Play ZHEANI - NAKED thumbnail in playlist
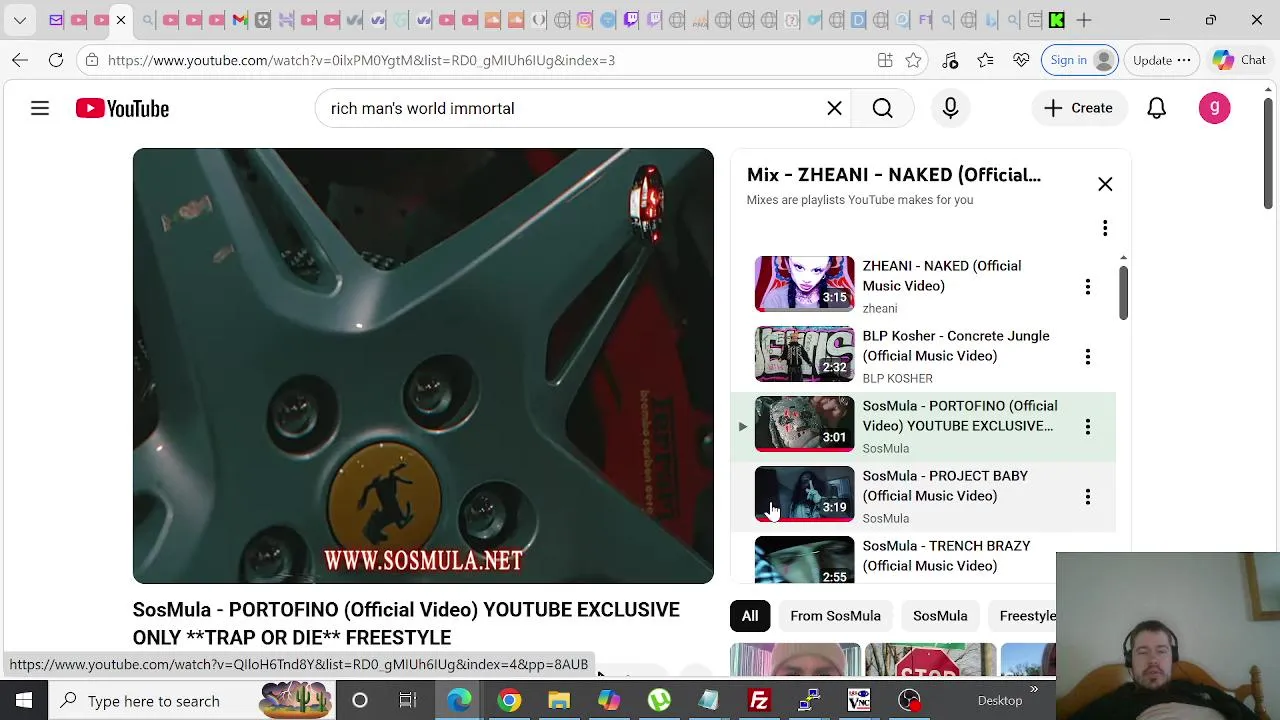This screenshot has width=1280, height=720. click(x=804, y=284)
